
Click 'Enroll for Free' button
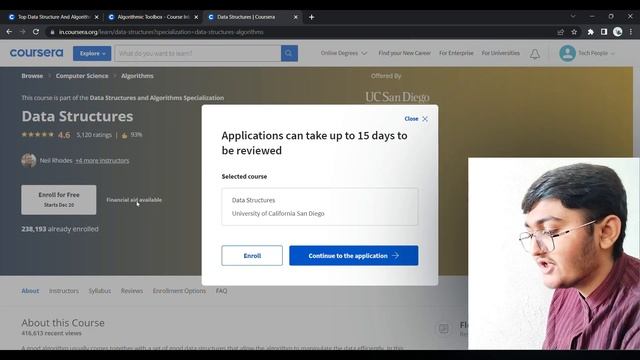pos(59,200)
